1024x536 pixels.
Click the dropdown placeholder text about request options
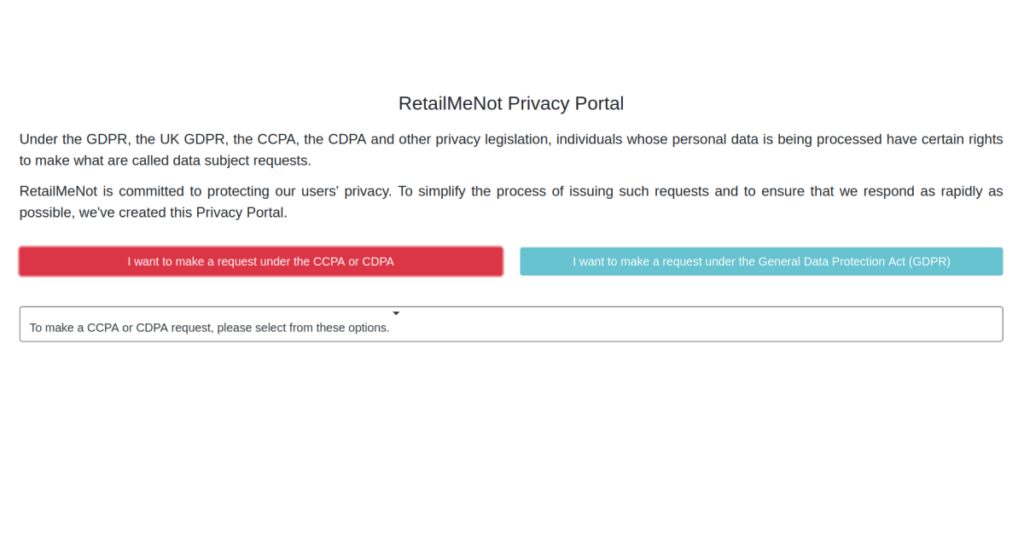[209, 328]
